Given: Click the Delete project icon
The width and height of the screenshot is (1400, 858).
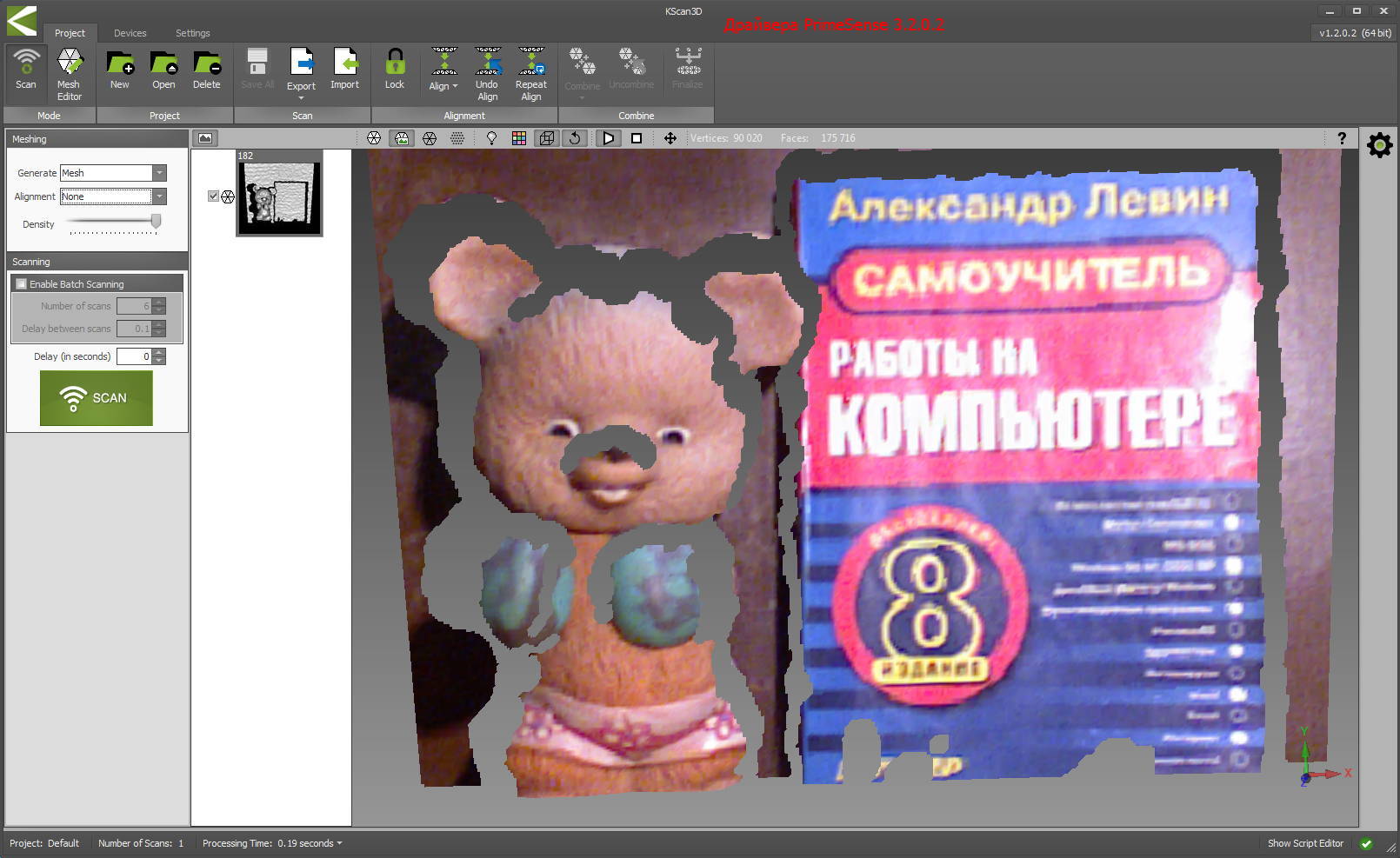Looking at the screenshot, I should (206, 70).
